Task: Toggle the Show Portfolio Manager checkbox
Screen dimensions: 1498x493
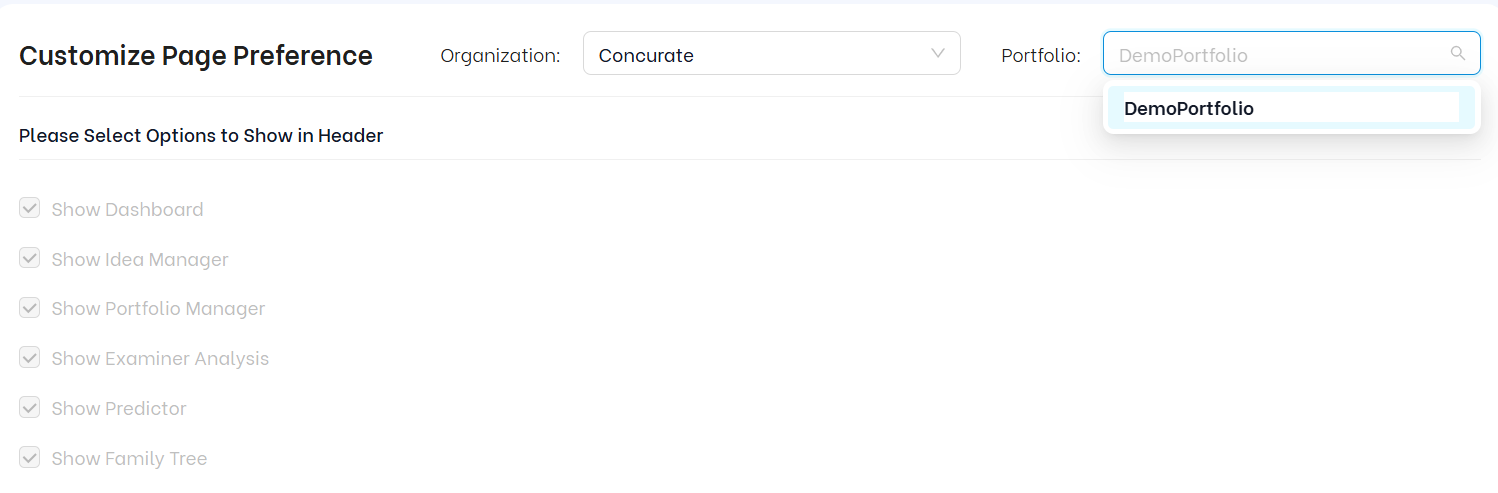Action: point(30,308)
